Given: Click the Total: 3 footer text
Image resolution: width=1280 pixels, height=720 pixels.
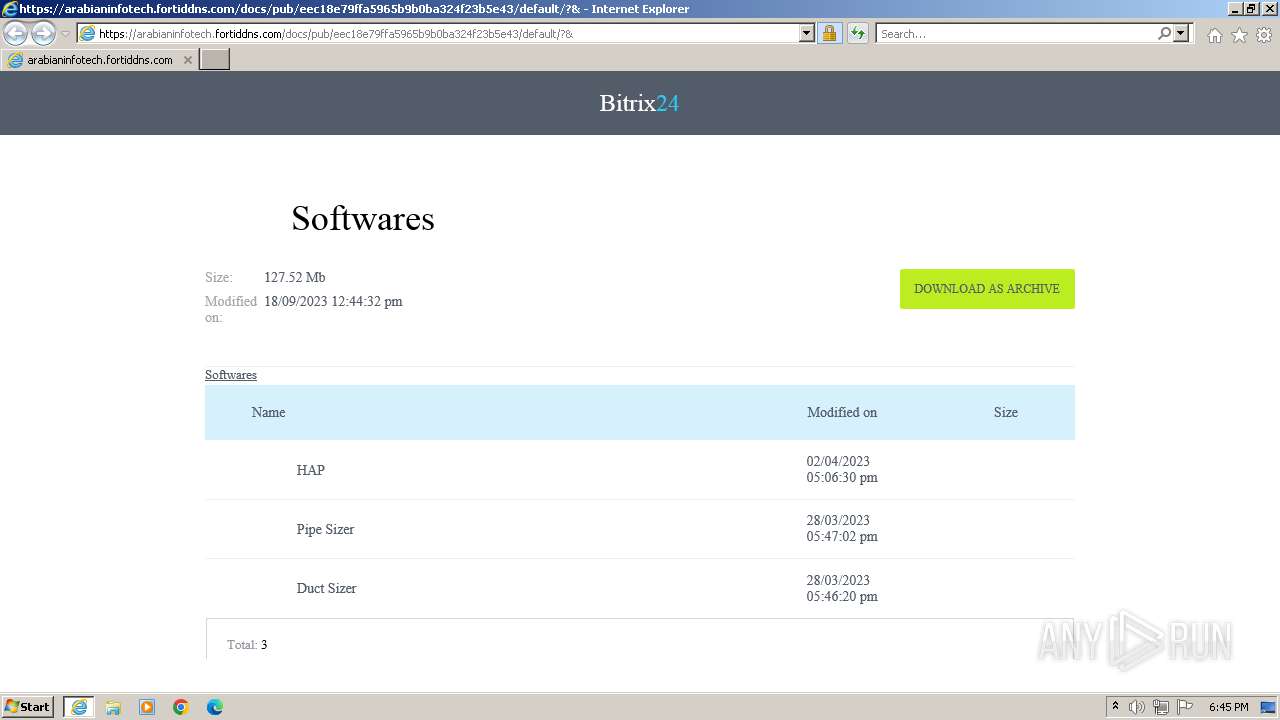Looking at the screenshot, I should pos(247,645).
